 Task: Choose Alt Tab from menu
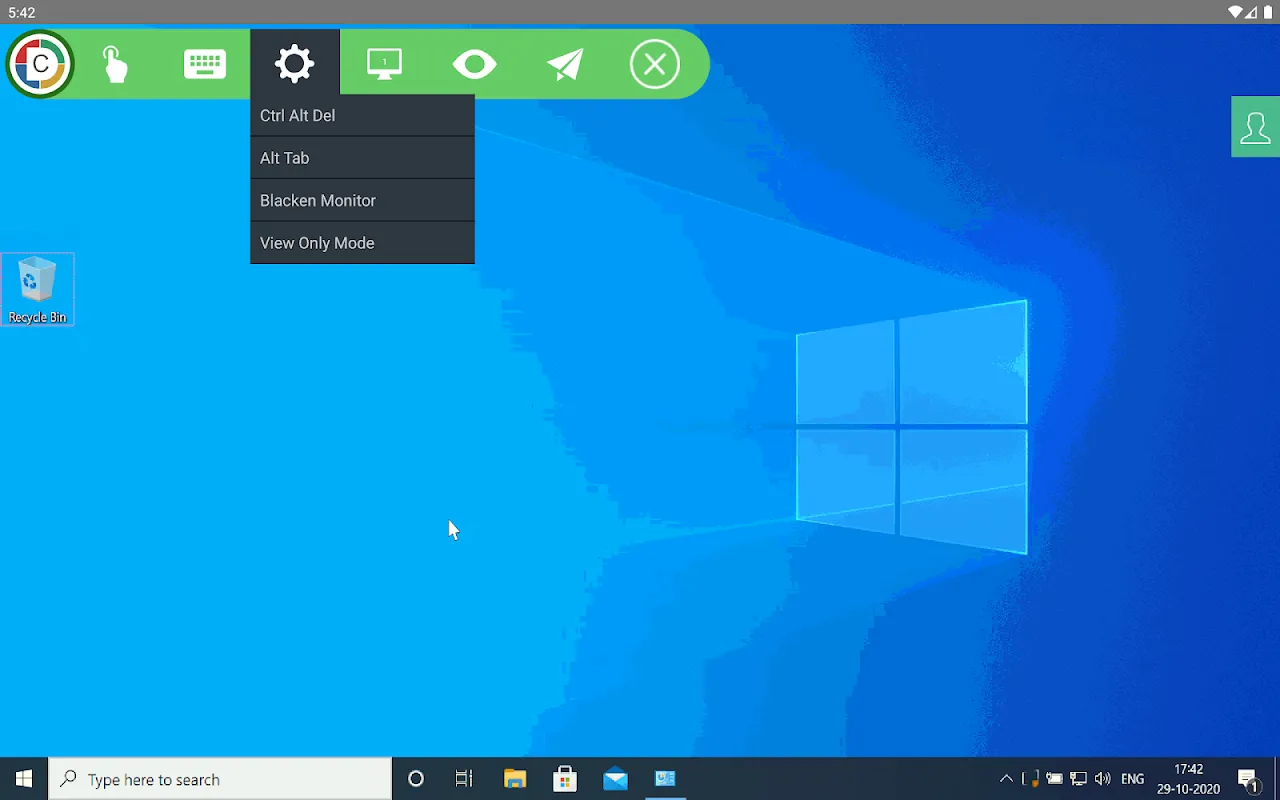coord(362,158)
